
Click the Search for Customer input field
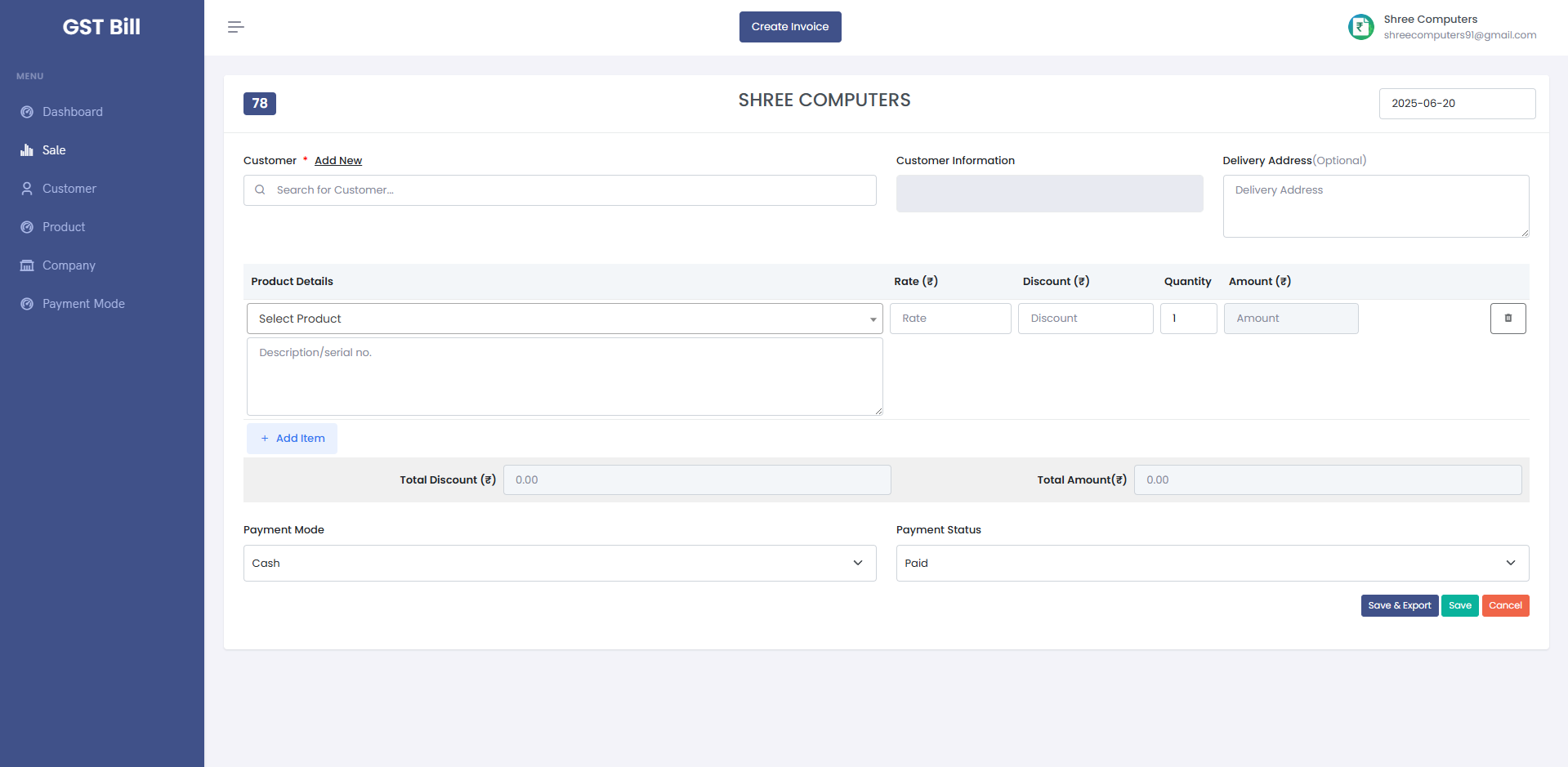click(560, 190)
